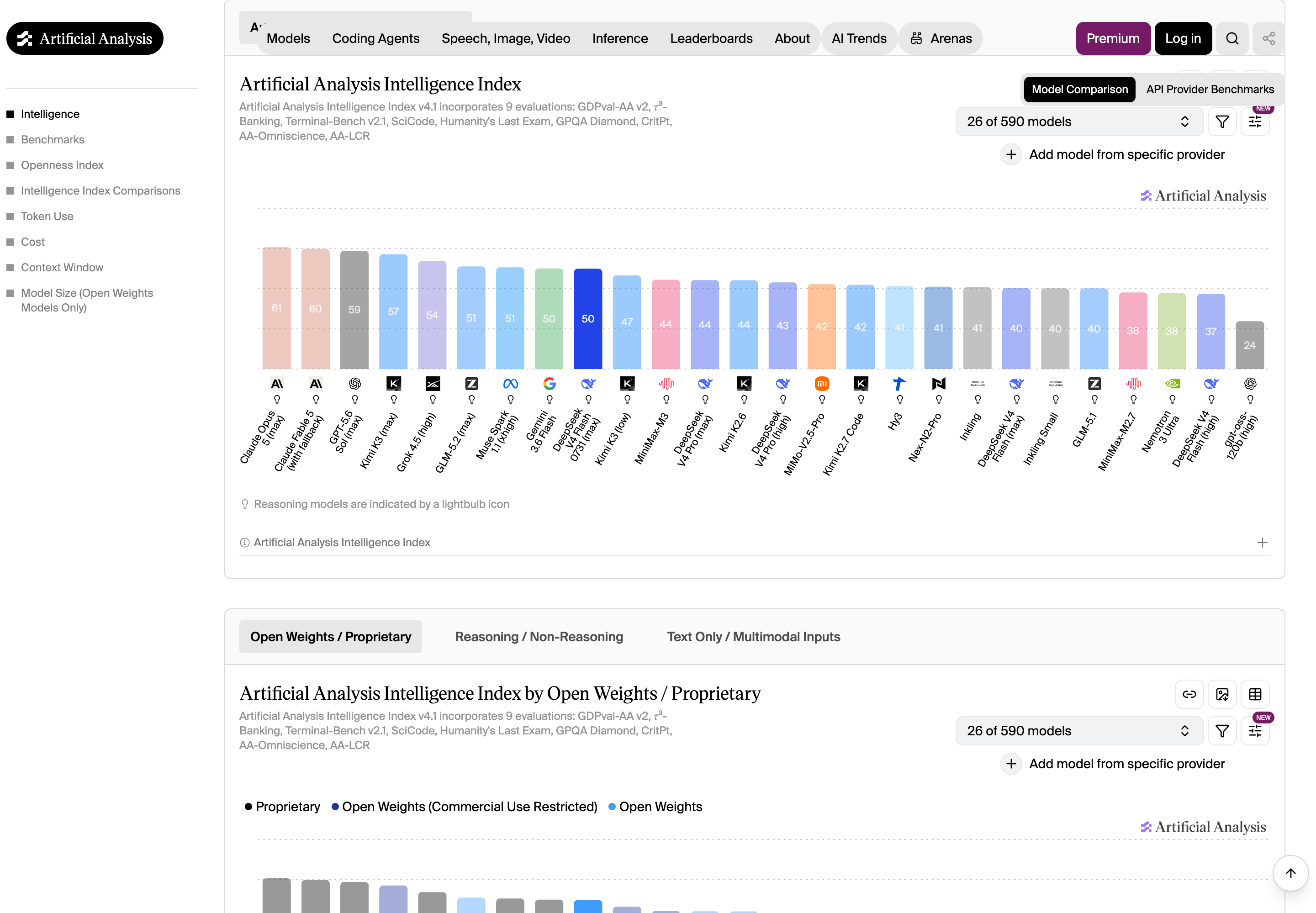Select the Open Weights / Proprietary tab
Viewport: 1316px width, 913px height.
[x=330, y=637]
